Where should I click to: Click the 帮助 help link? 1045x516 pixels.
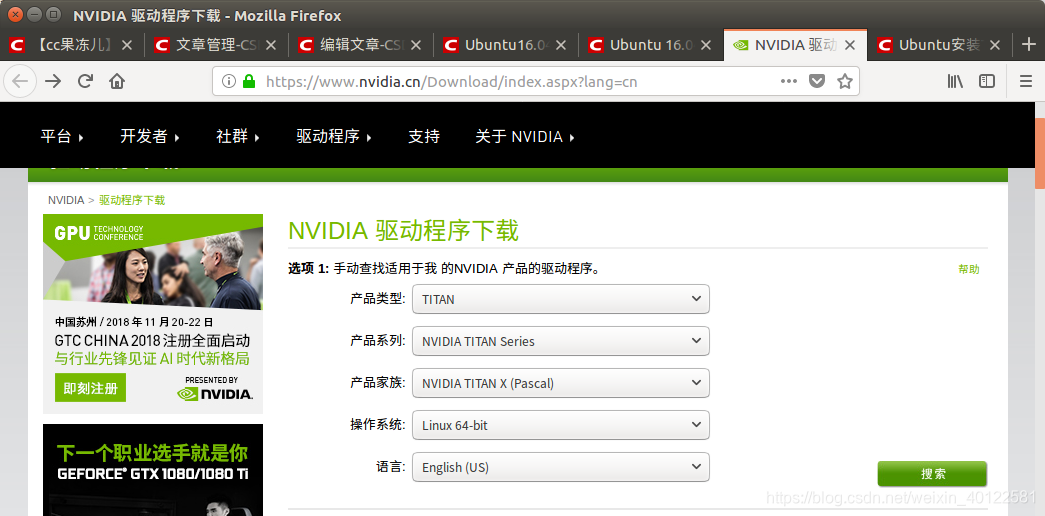point(969,269)
